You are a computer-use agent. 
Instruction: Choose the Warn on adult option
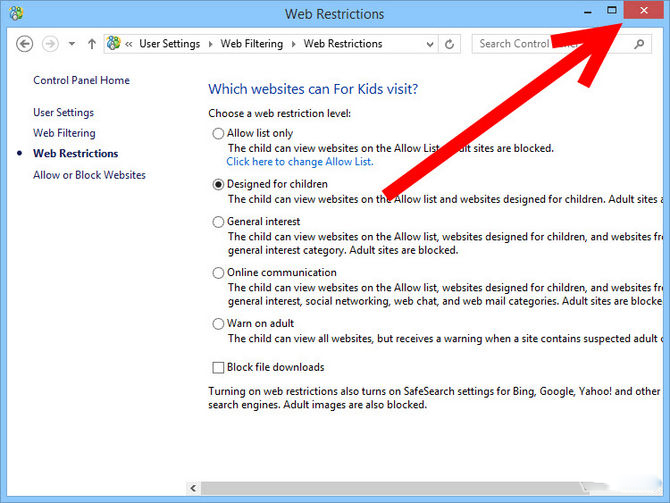(218, 324)
